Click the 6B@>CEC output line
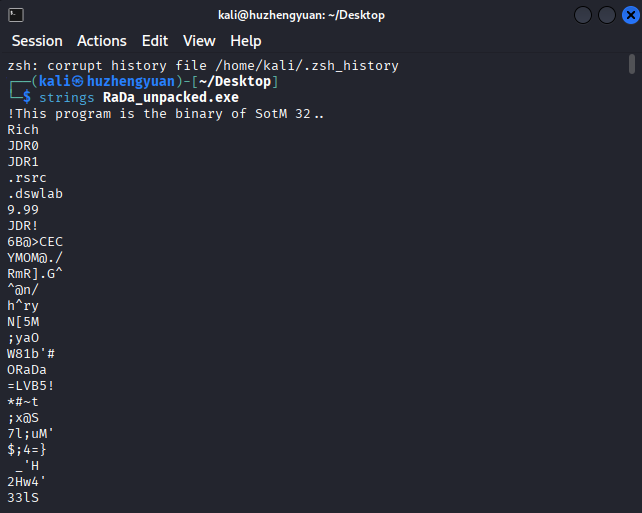The image size is (642, 513). click(35, 242)
